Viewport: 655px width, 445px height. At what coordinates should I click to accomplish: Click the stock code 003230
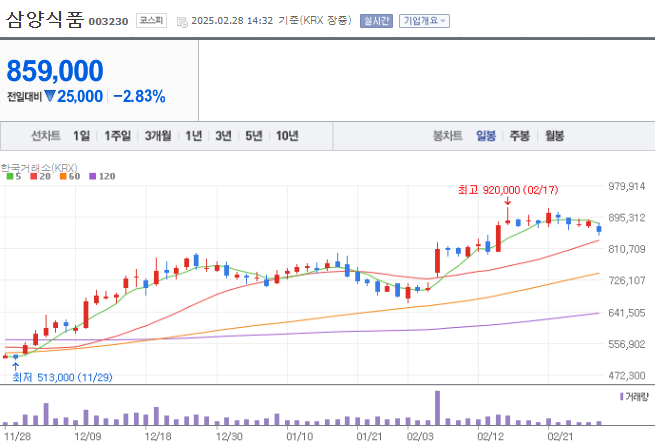click(108, 21)
